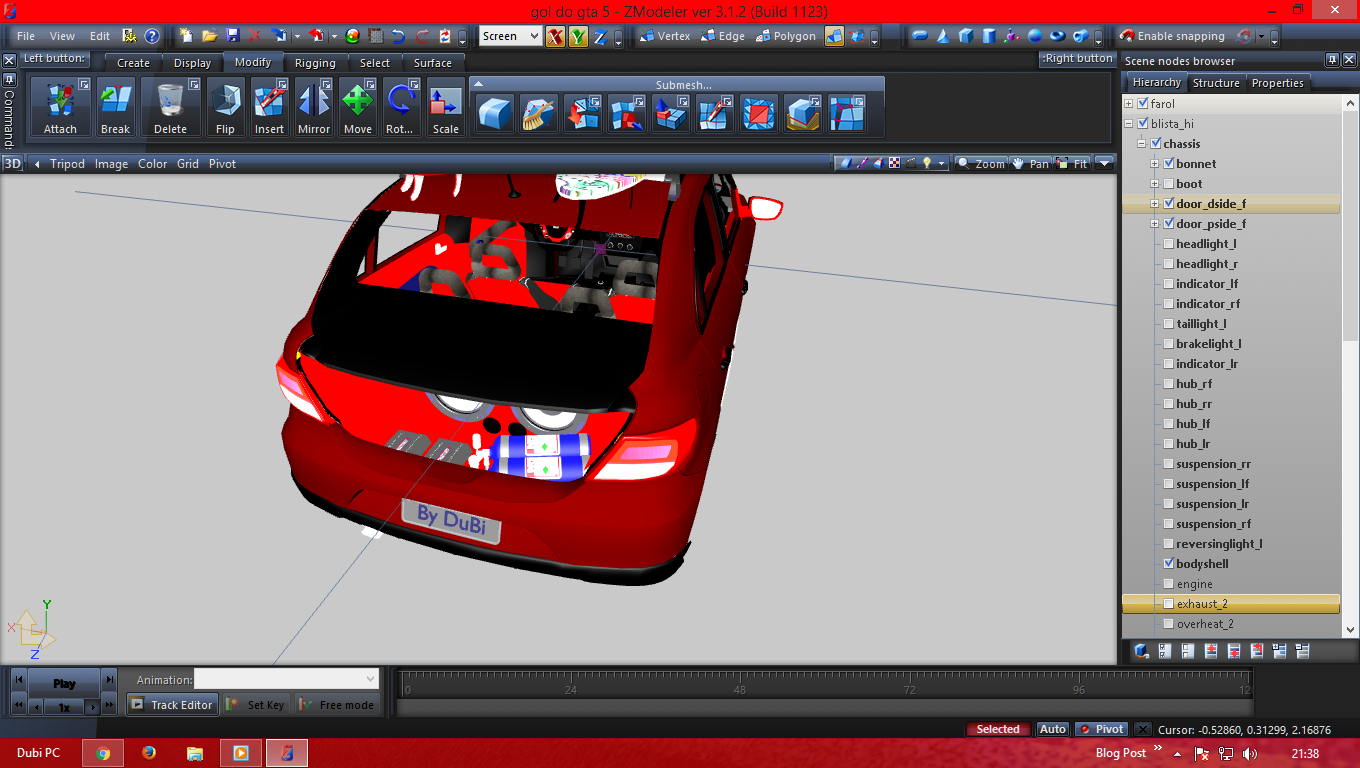Click the Submesh bevel cube icon
The height and width of the screenshot is (768, 1360).
tap(495, 114)
